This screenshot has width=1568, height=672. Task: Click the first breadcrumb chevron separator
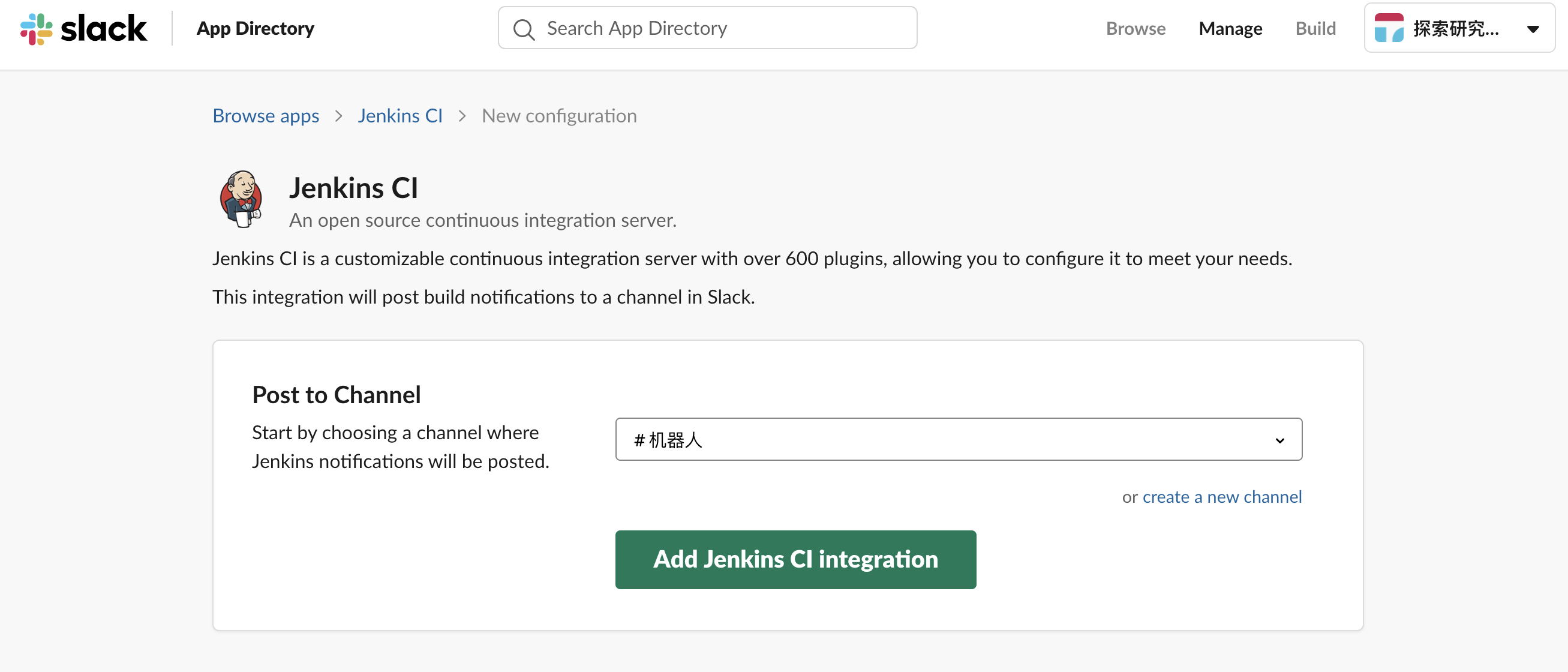[338, 116]
